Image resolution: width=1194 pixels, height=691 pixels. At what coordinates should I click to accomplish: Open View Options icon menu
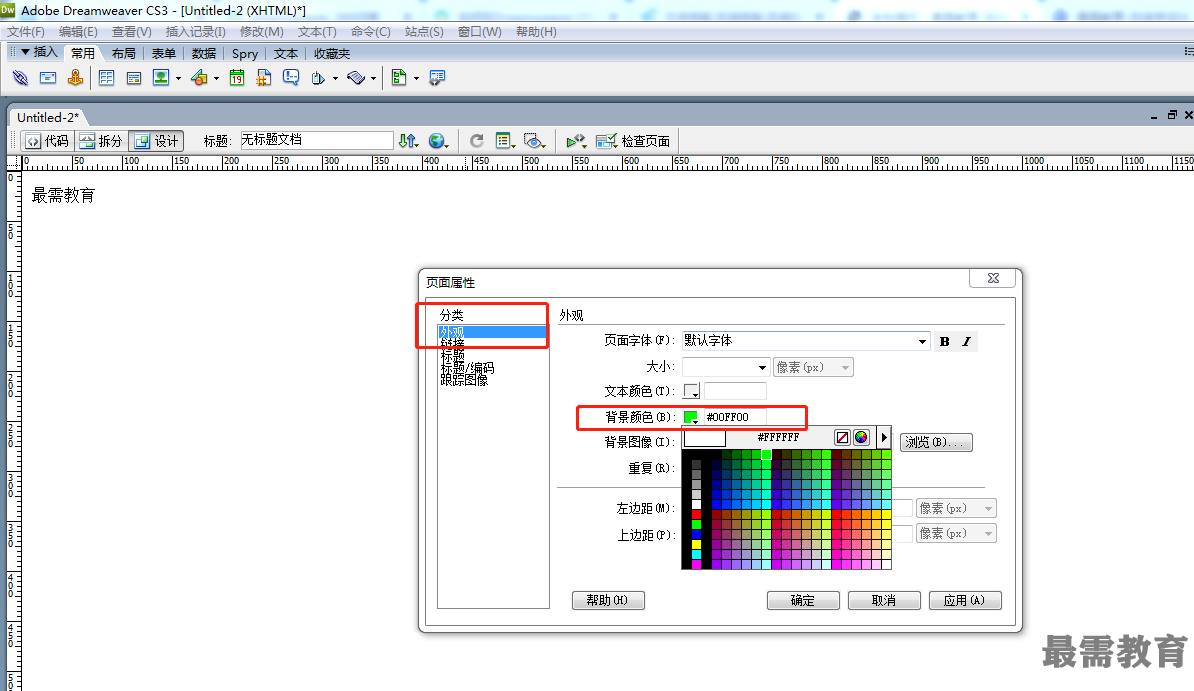[x=505, y=141]
